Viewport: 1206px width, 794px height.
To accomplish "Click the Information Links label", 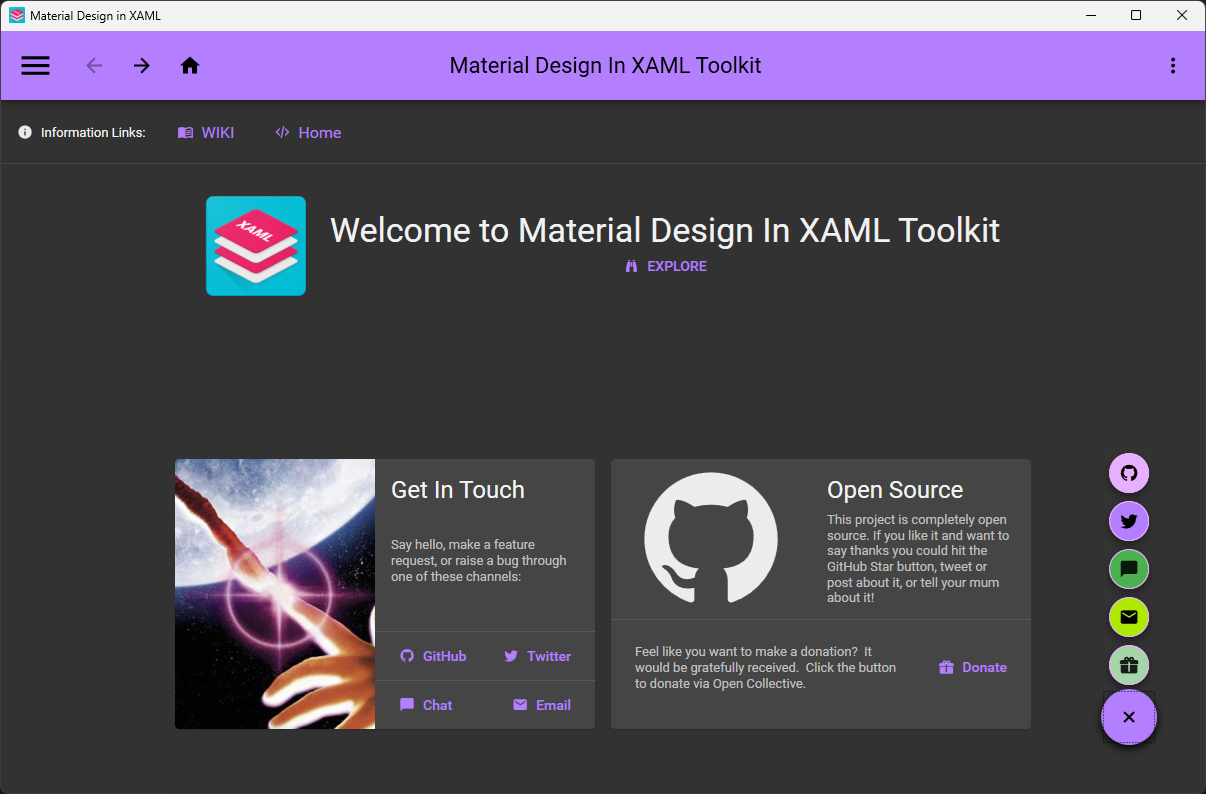I will point(93,132).
